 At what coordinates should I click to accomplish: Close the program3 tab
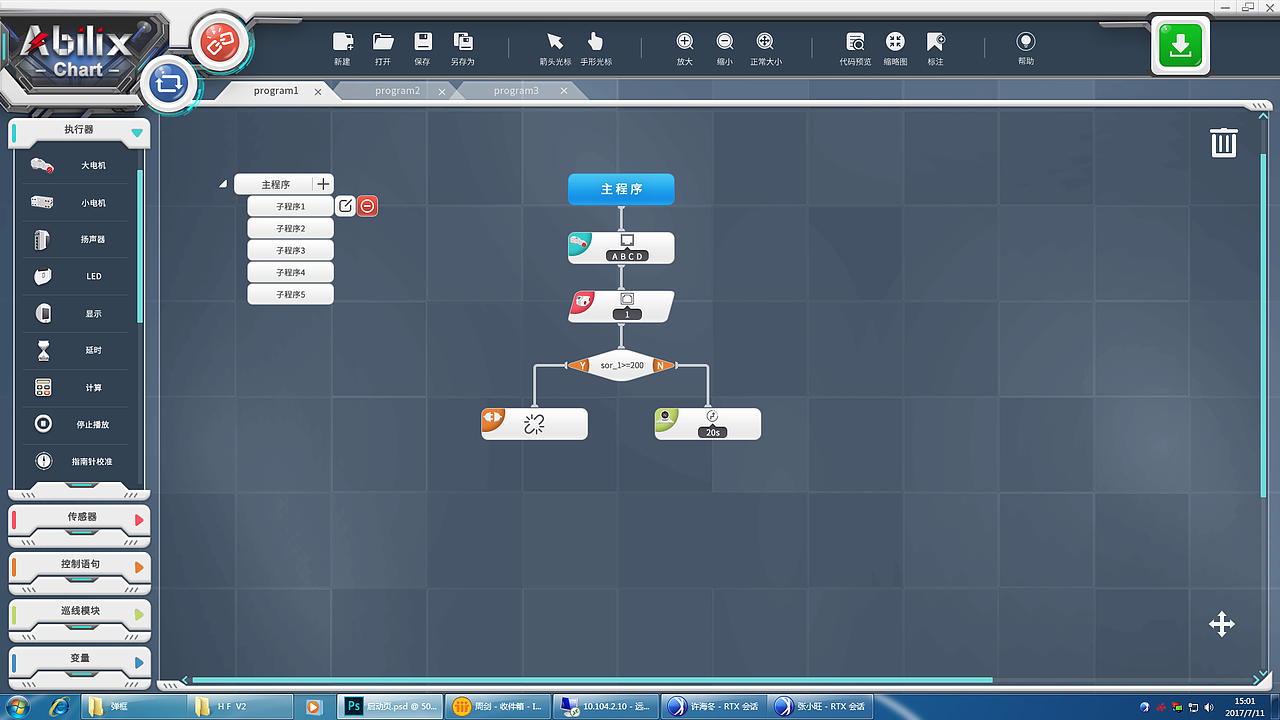click(x=564, y=91)
